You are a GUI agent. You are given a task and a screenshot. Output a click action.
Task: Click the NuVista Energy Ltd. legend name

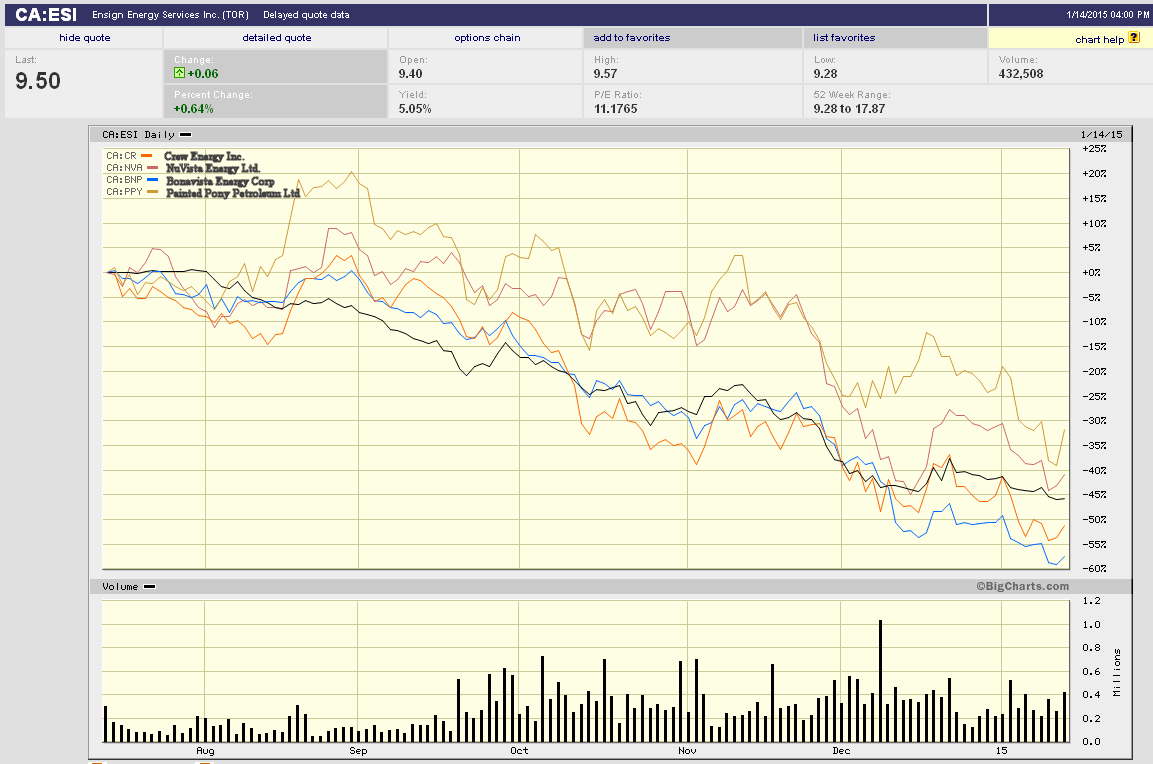(213, 168)
